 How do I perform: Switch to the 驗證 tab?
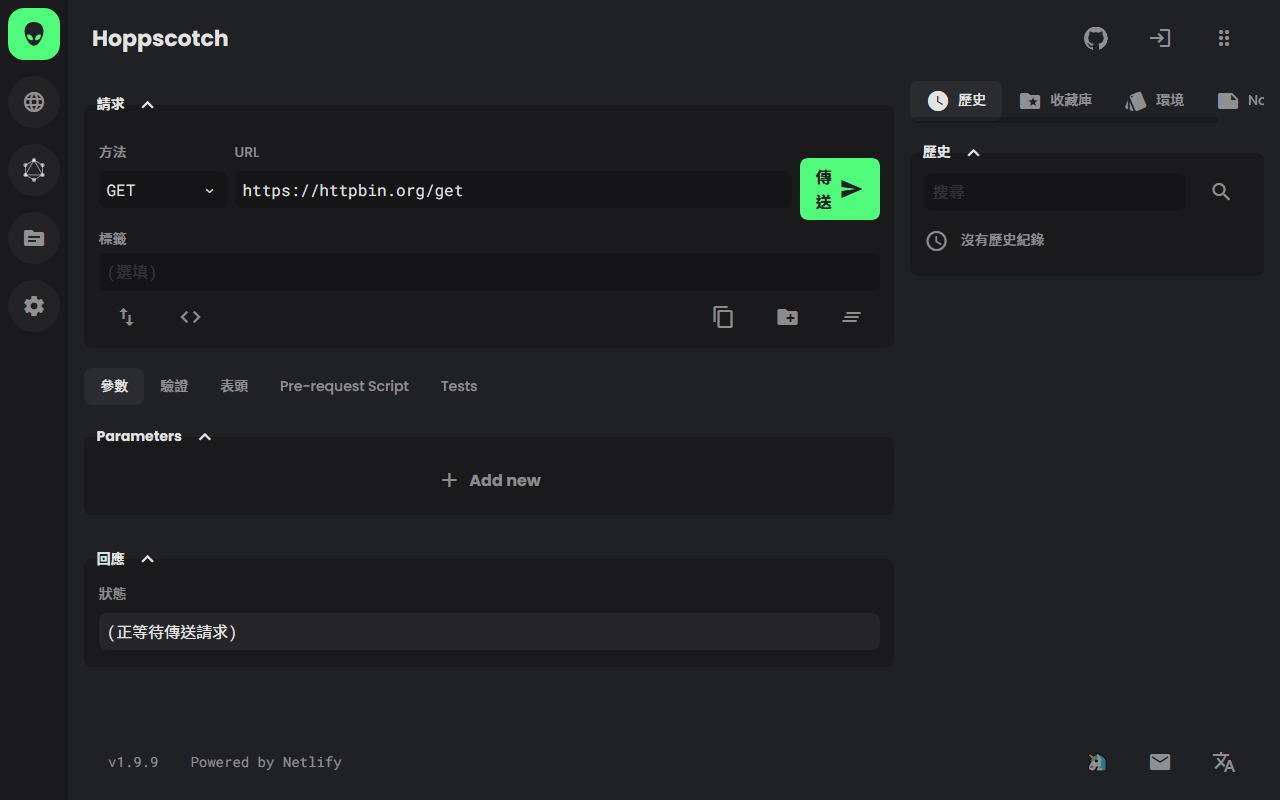coord(174,386)
